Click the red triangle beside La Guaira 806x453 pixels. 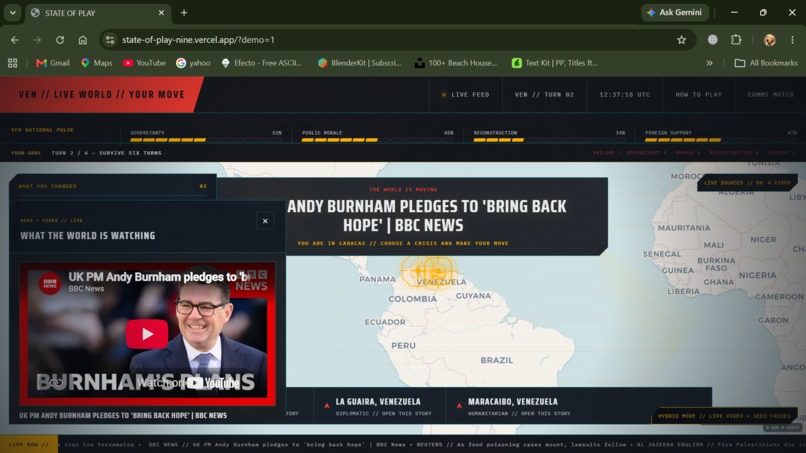tap(326, 406)
